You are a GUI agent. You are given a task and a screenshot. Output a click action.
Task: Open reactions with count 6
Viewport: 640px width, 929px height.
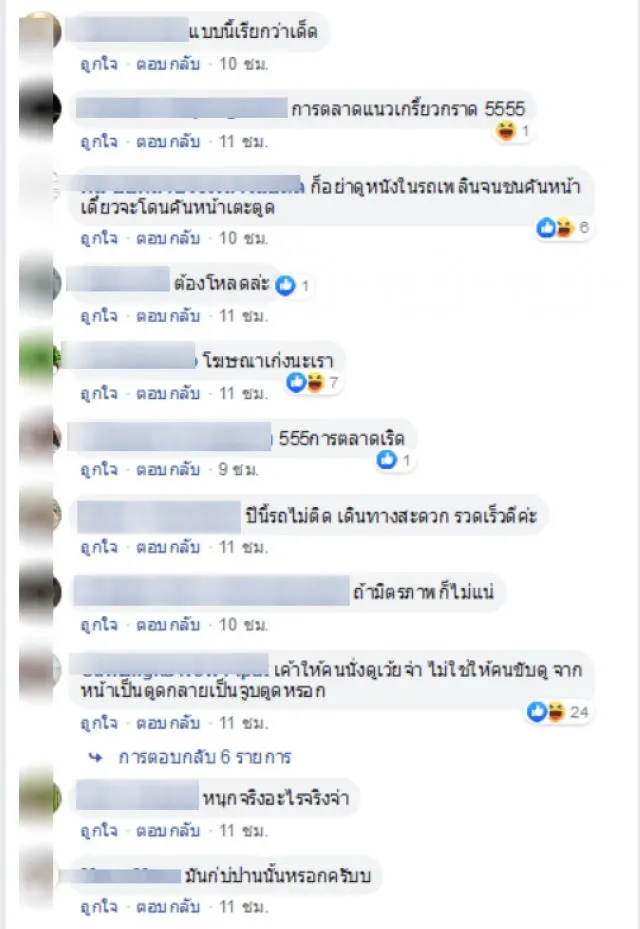click(563, 228)
